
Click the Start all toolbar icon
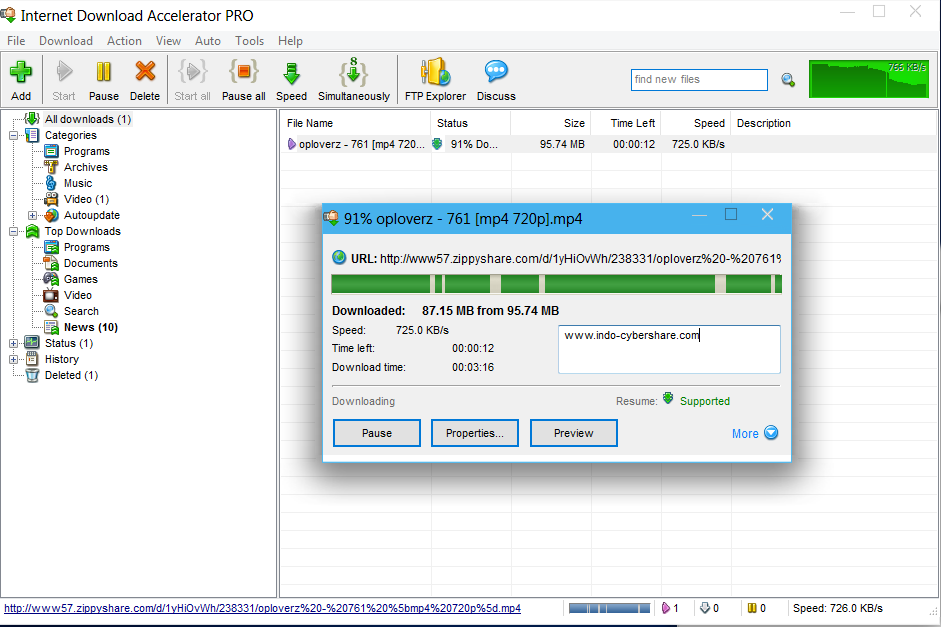click(x=192, y=80)
